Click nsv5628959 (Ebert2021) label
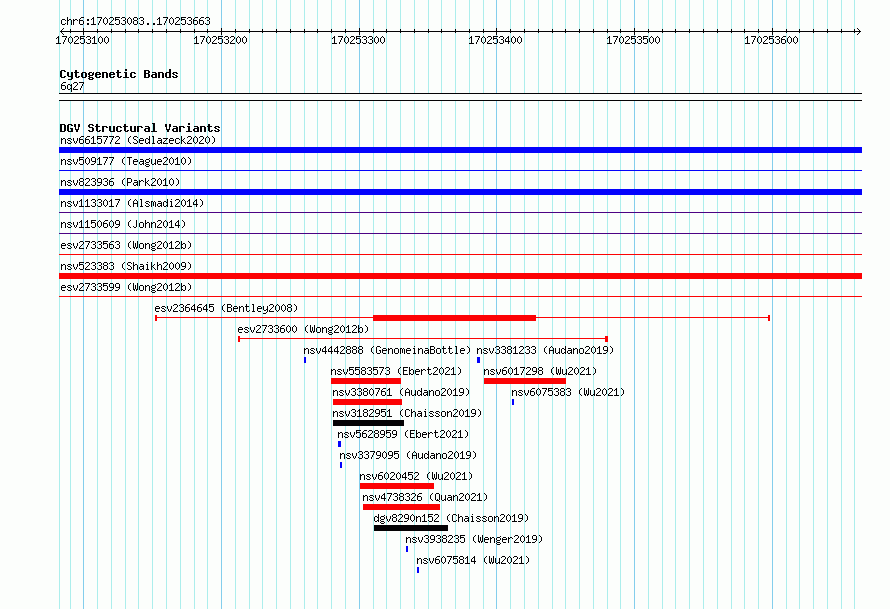 [403, 434]
